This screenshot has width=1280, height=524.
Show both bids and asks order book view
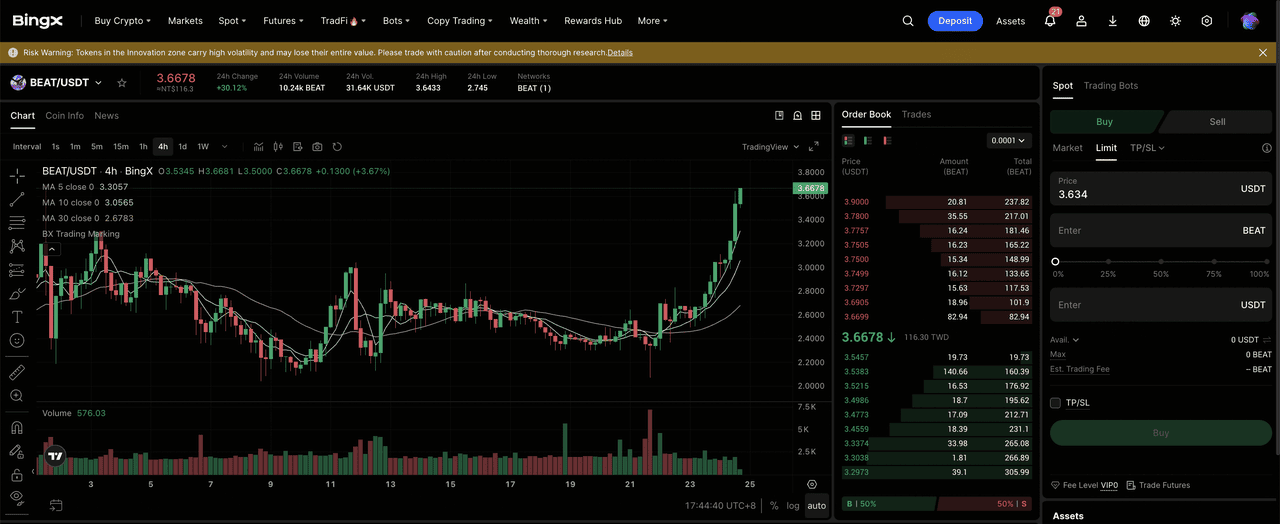[x=848, y=141]
